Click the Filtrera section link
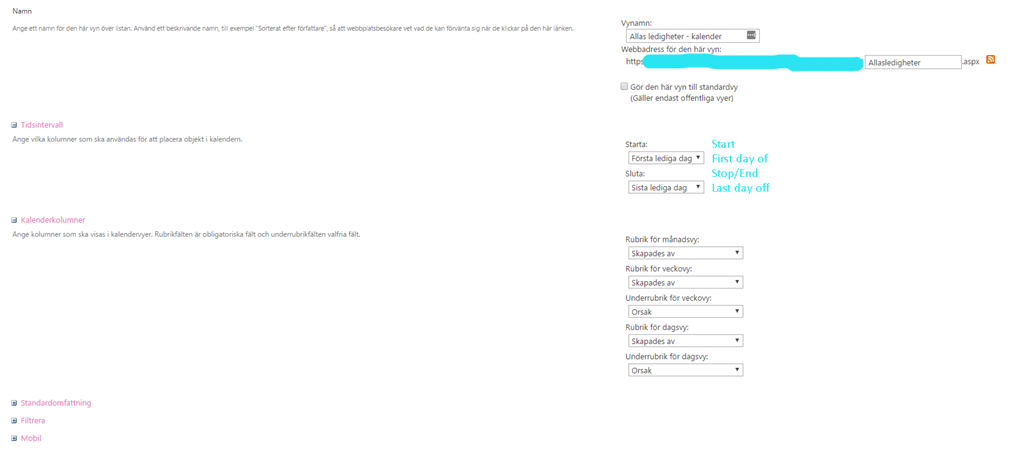Viewport: 1024px width, 456px height. point(33,421)
